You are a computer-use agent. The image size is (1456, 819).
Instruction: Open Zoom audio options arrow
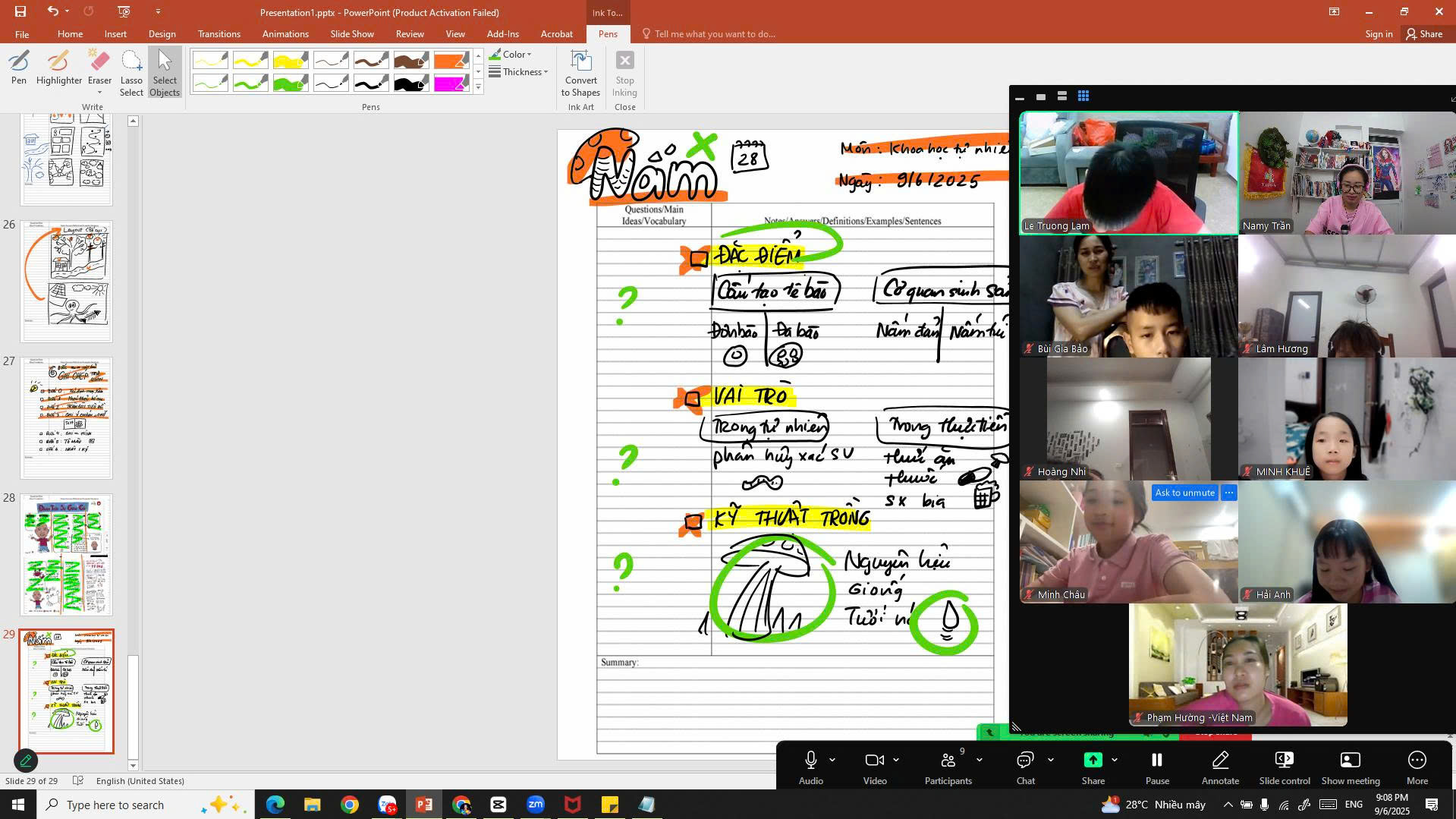click(x=832, y=760)
